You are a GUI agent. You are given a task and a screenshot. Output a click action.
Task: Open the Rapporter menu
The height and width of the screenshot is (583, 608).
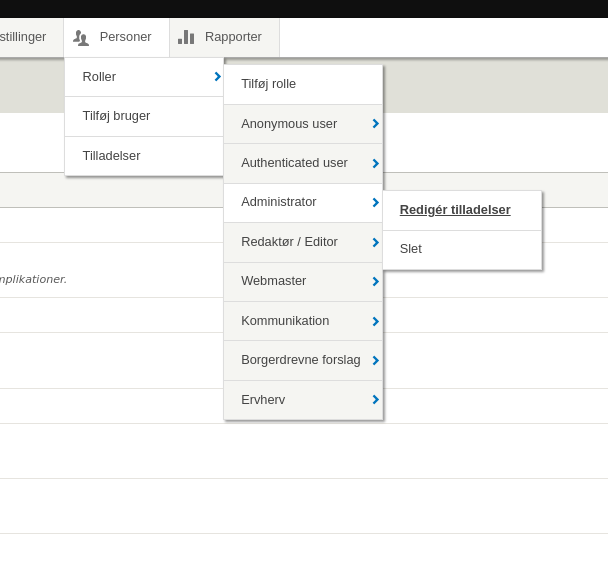[x=233, y=37]
